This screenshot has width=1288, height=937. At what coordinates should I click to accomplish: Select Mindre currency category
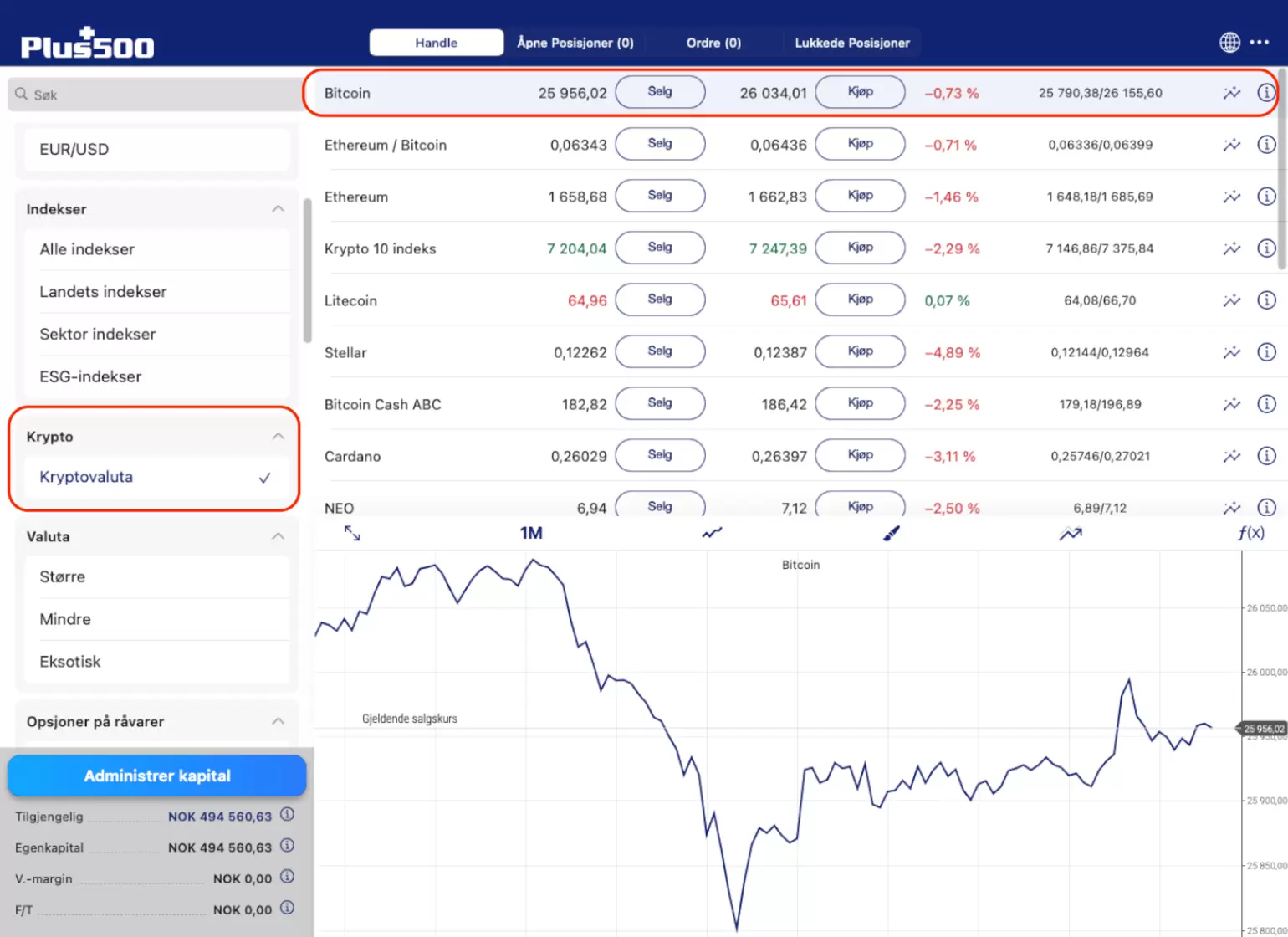click(x=157, y=619)
